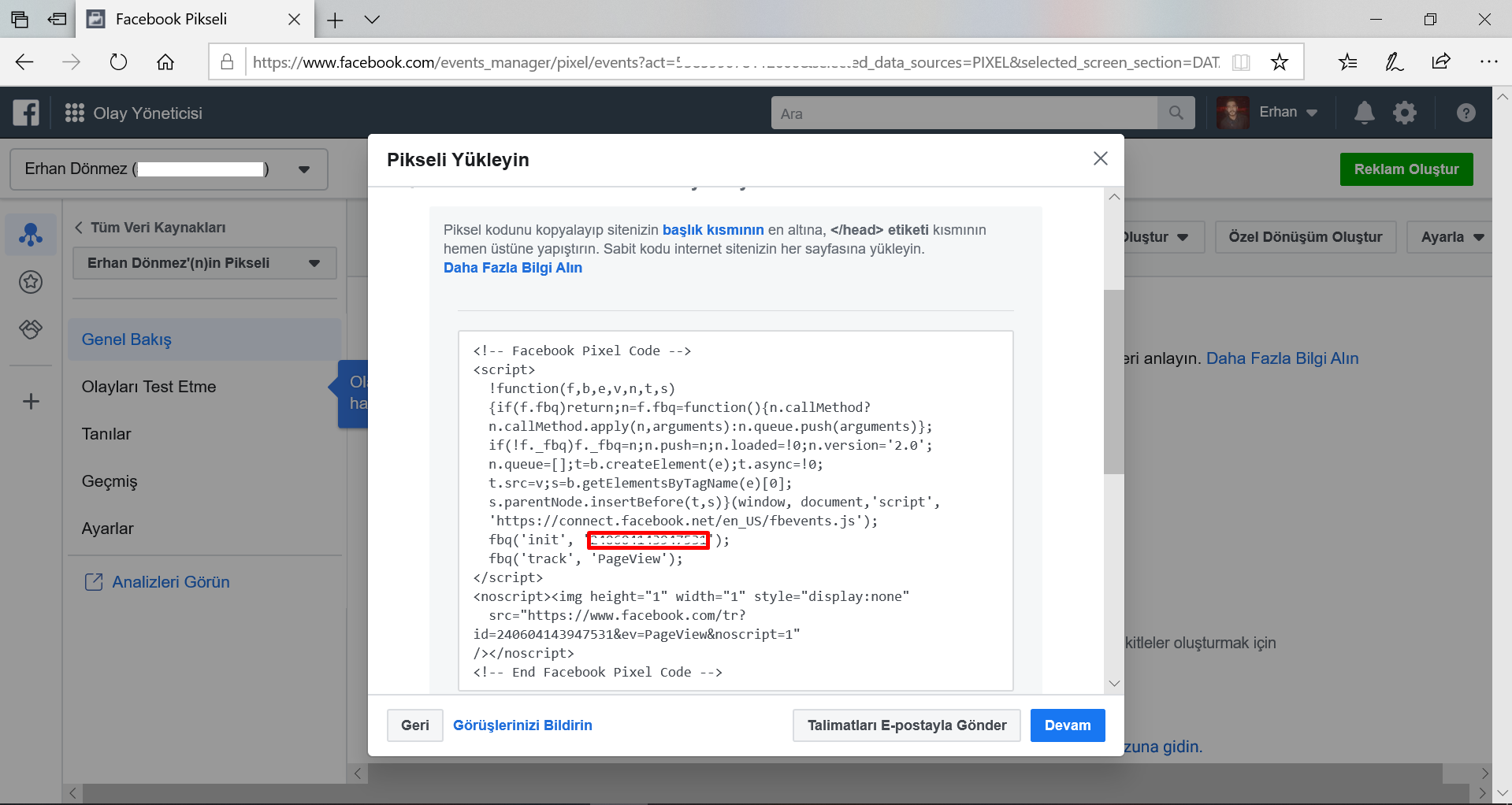Click the set tabs aside icon

pyautogui.click(x=58, y=19)
